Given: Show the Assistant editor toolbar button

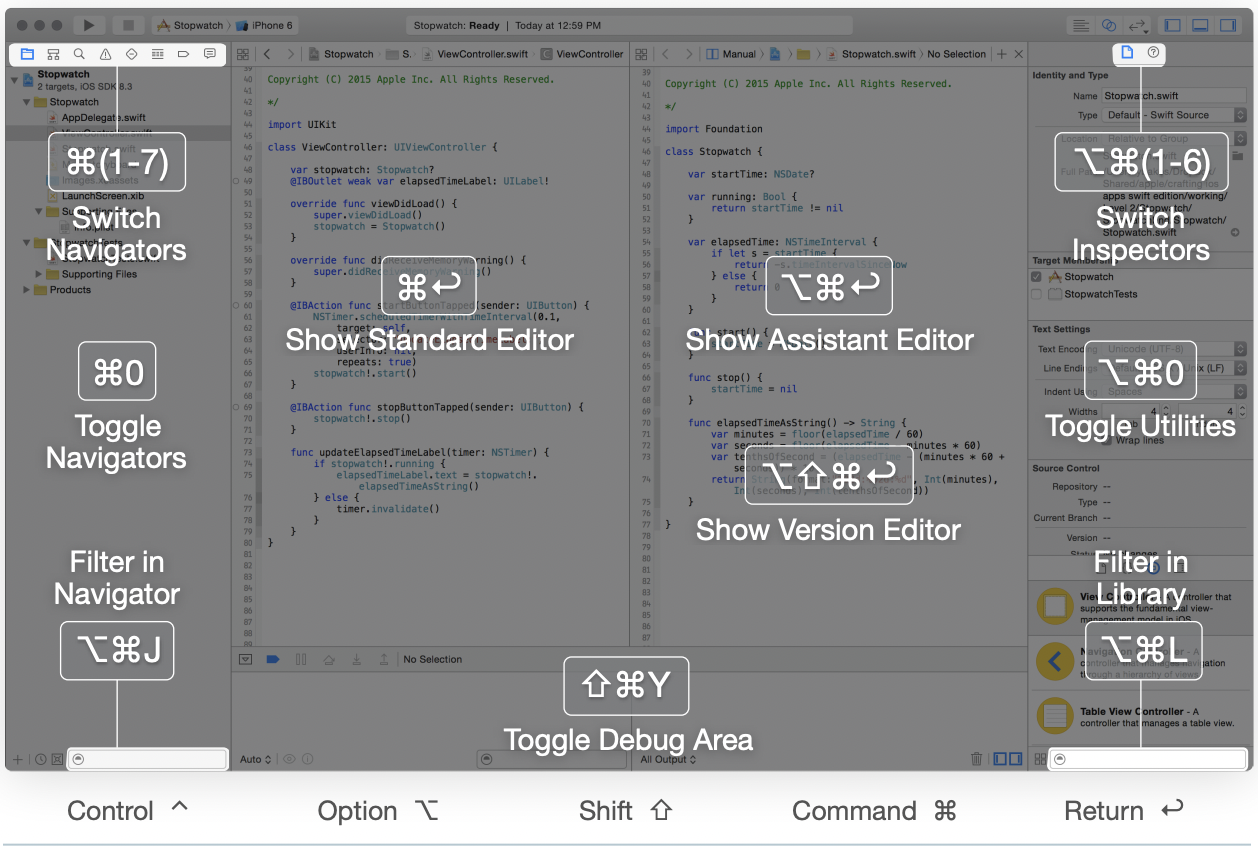Looking at the screenshot, I should click(1109, 25).
